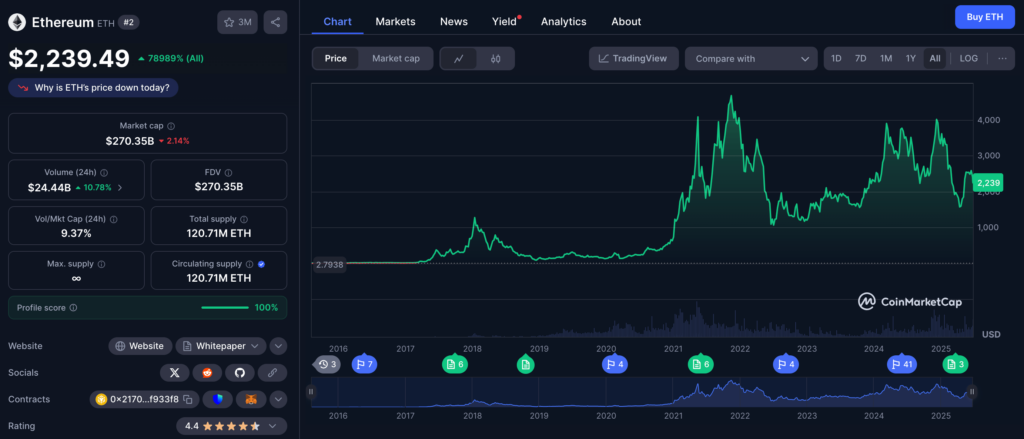
Task: Set chart range to 7D
Action: [861, 58]
